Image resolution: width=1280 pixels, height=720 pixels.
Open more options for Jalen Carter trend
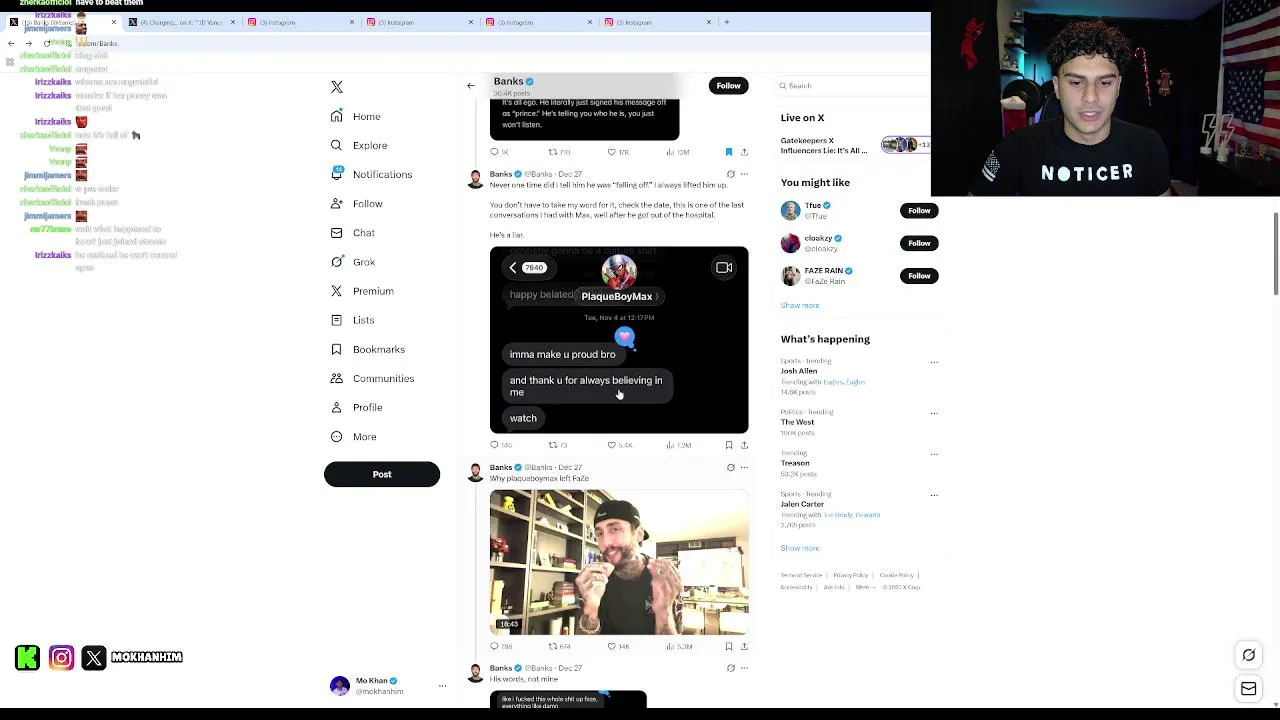pyautogui.click(x=934, y=495)
